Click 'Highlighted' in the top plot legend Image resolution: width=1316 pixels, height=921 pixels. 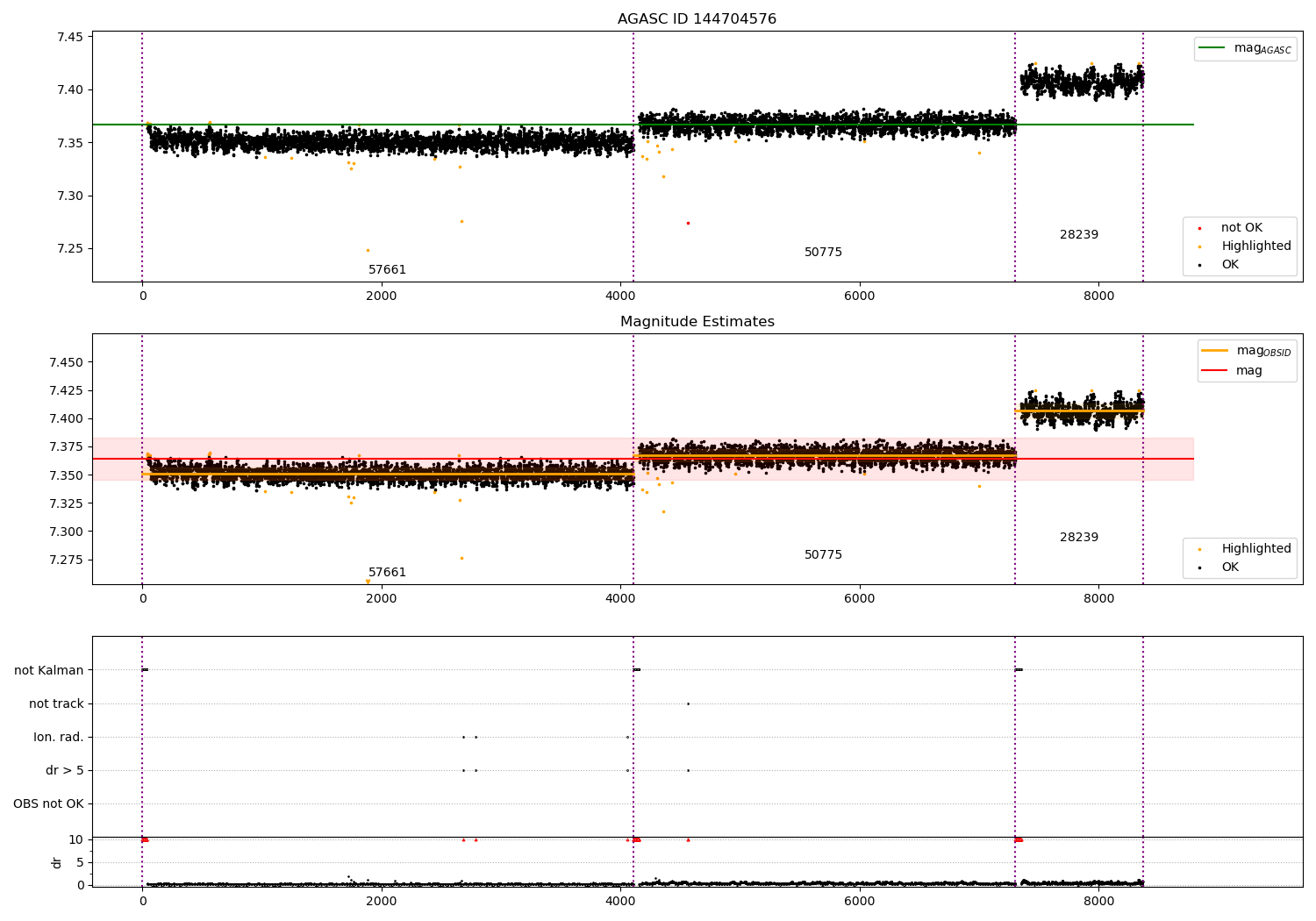[1255, 246]
